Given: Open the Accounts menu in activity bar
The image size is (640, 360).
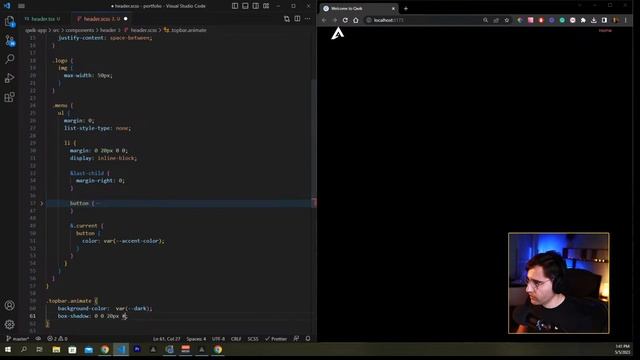Looking at the screenshot, I should 9,305.
